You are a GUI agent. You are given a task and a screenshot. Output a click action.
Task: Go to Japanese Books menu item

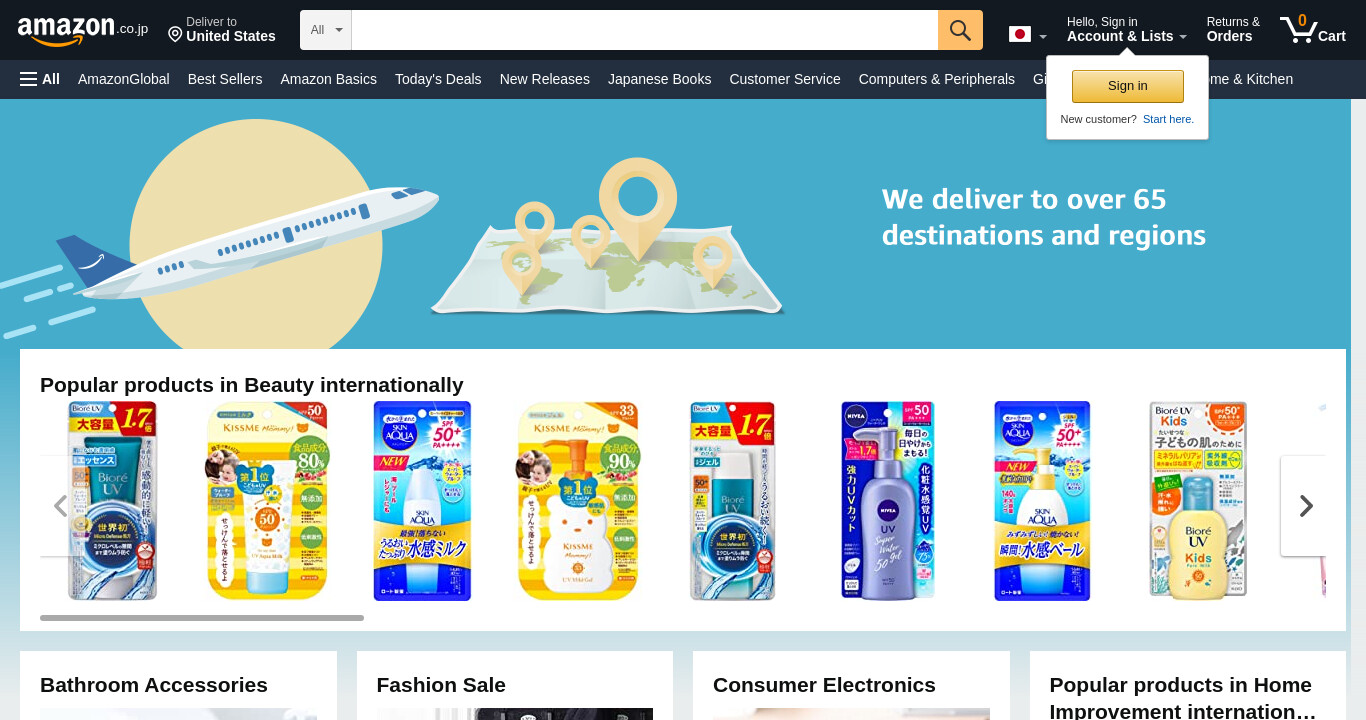659,79
